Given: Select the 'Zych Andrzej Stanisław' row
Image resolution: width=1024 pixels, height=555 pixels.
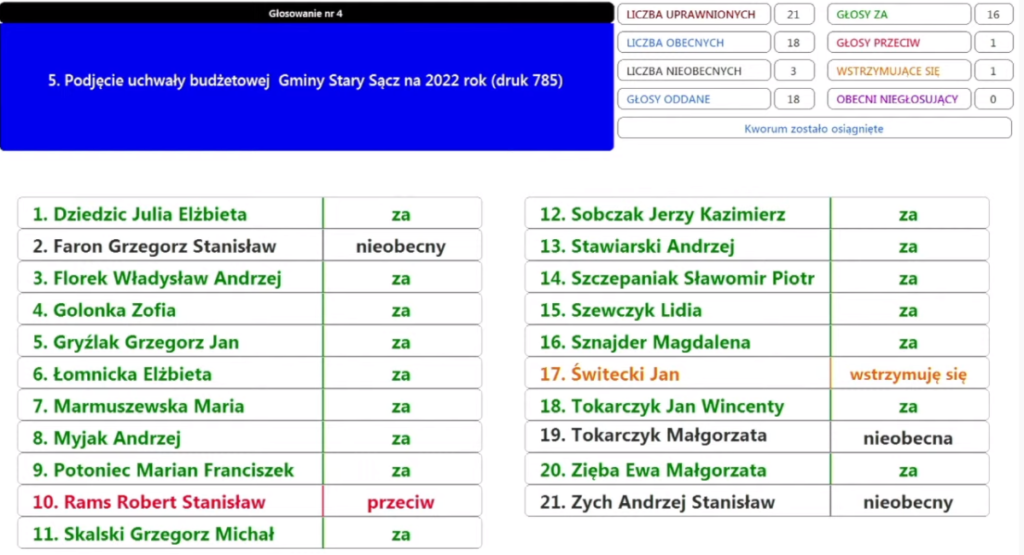Looking at the screenshot, I should pos(678,502).
